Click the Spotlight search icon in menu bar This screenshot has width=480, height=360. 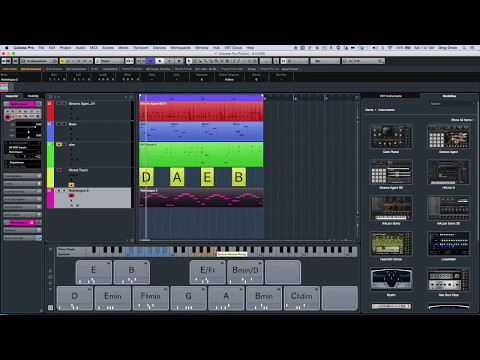pyautogui.click(x=464, y=48)
